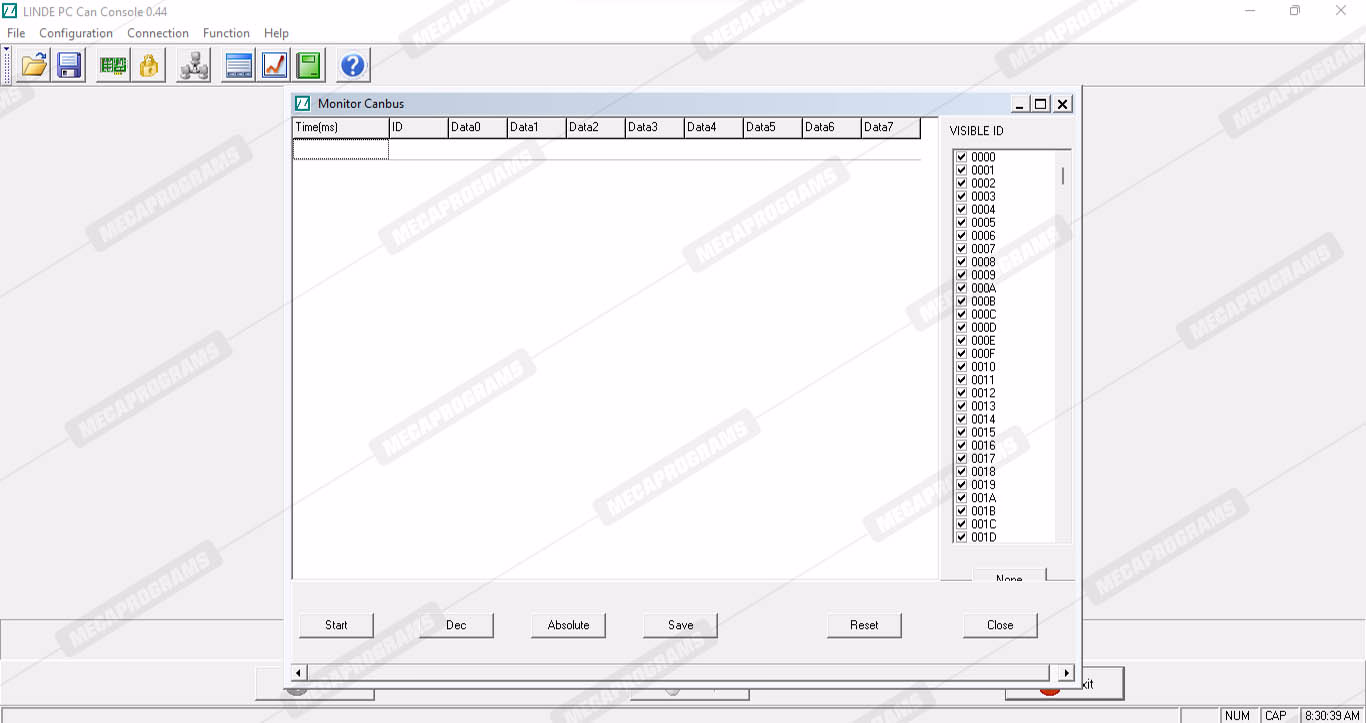
Task: Uncheck visible ID 0000 checkbox
Action: pos(961,157)
